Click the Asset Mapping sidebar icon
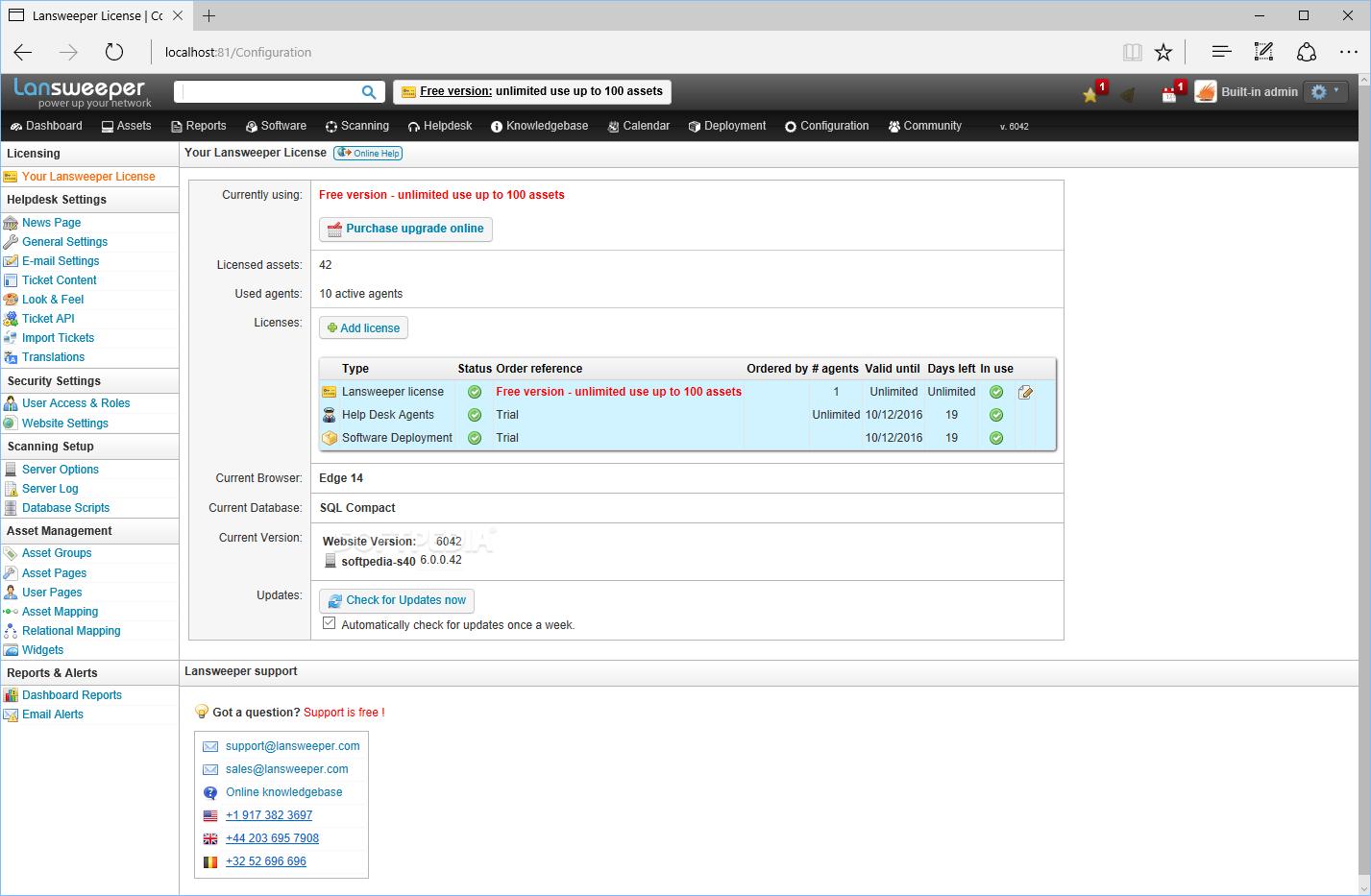Viewport: 1371px width, 896px height. pyautogui.click(x=11, y=612)
